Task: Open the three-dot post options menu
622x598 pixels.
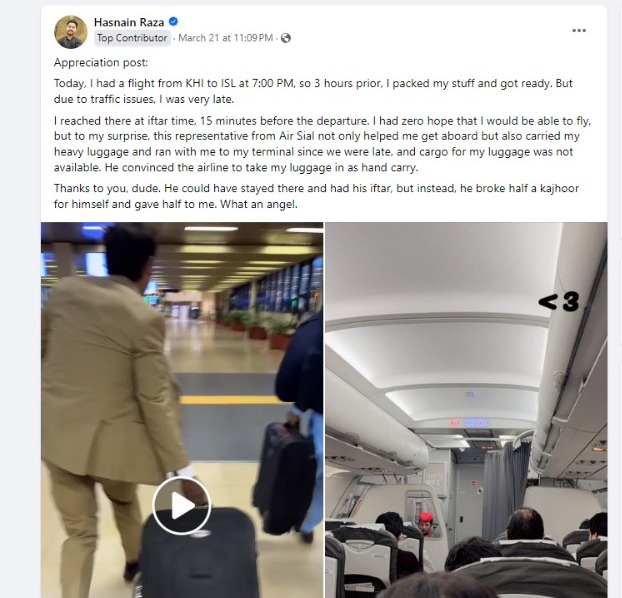Action: [x=579, y=31]
